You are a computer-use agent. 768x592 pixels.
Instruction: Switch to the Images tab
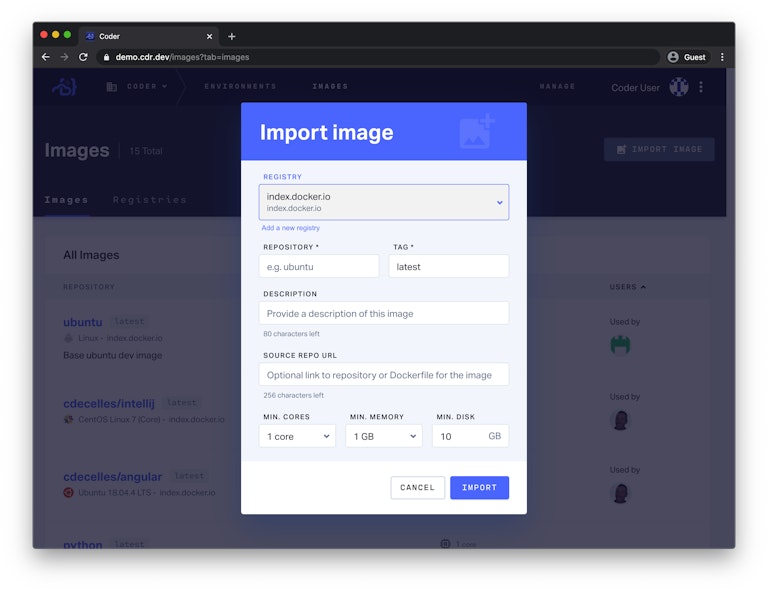tap(66, 200)
